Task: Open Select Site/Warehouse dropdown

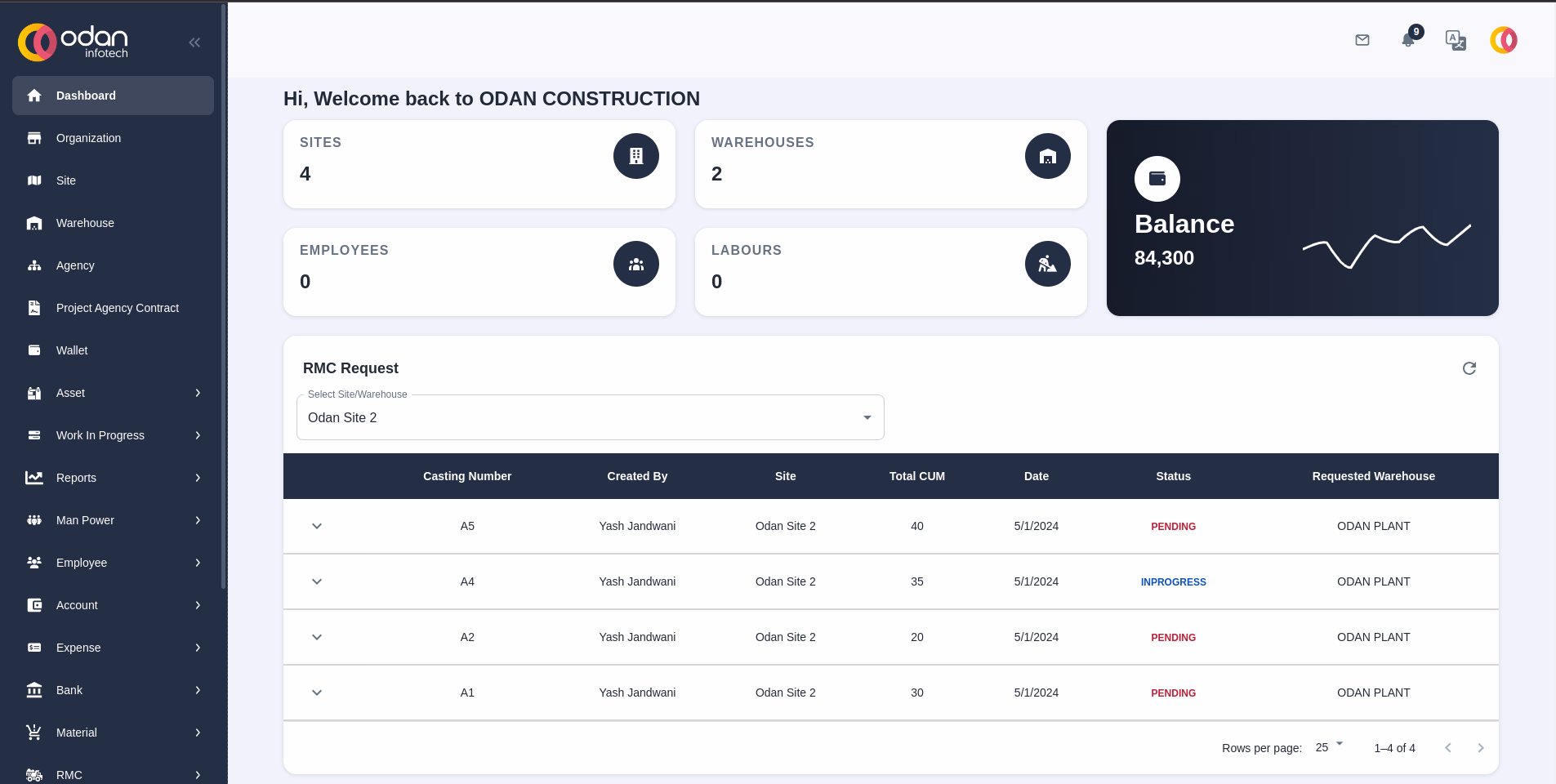Action: (590, 417)
